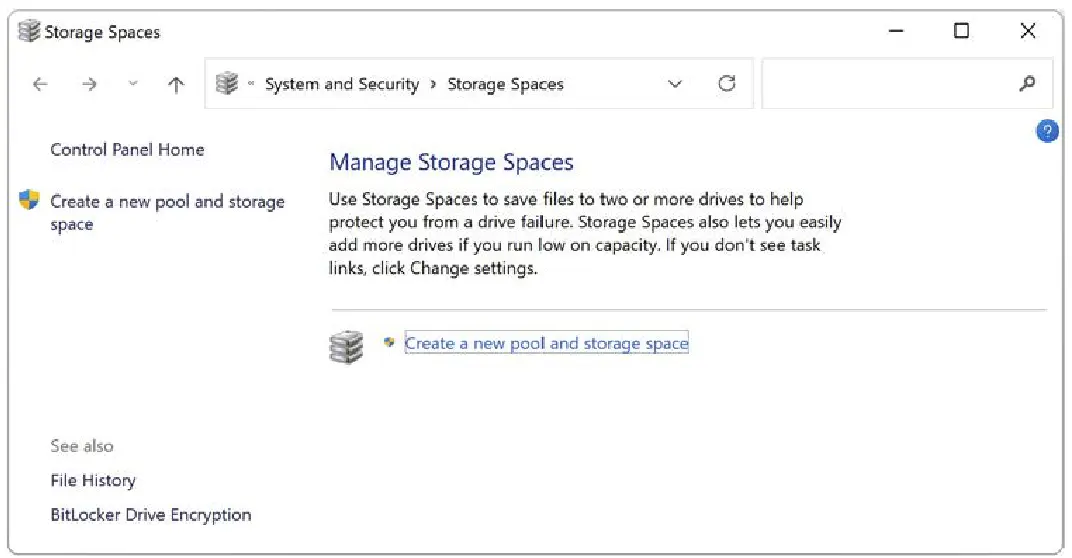Click the Forward navigation arrow
The height and width of the screenshot is (558, 1072).
coord(90,85)
